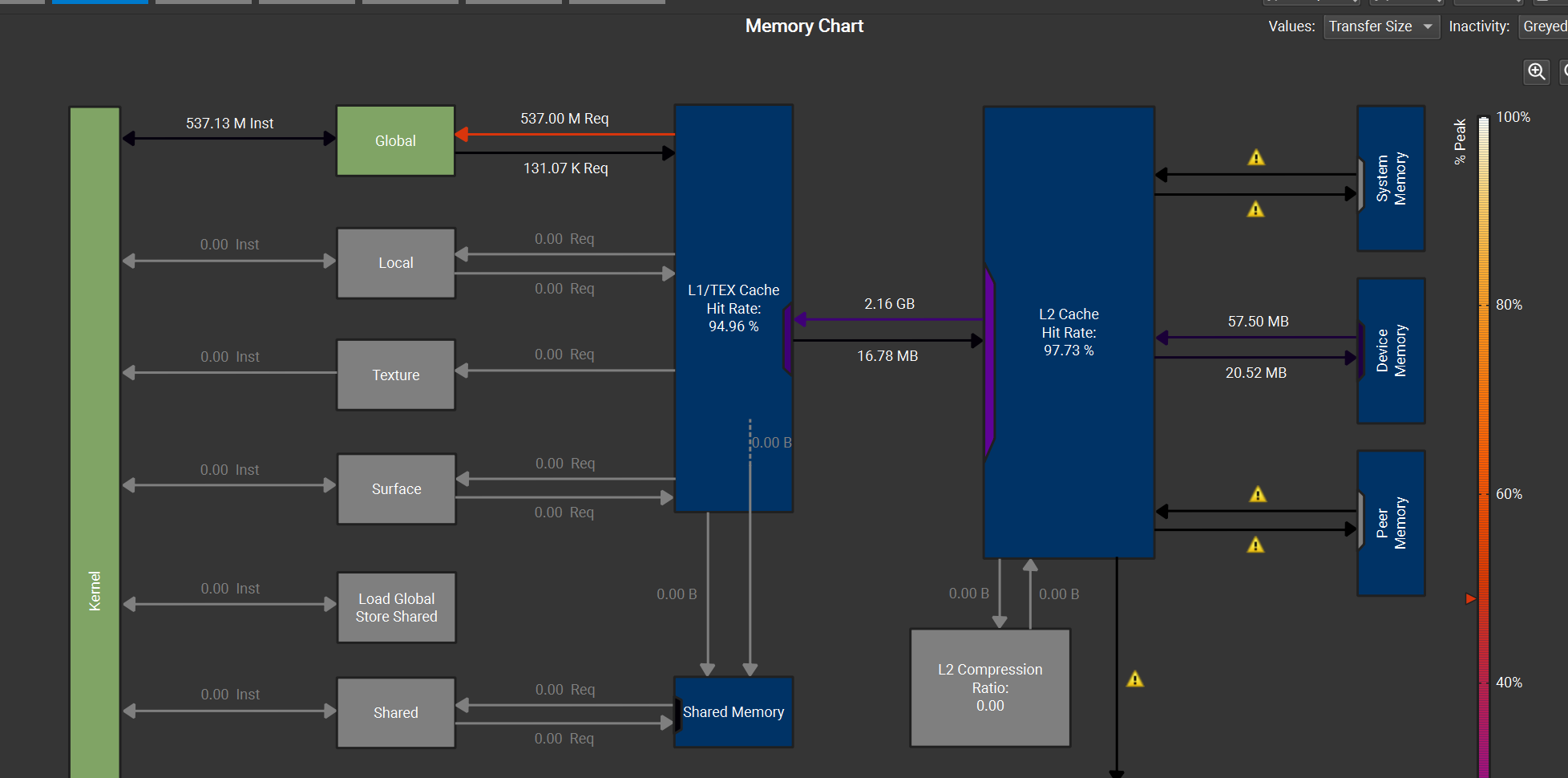Select the green Kernel bar
Screen dimensions: 1568x778
click(x=95, y=442)
